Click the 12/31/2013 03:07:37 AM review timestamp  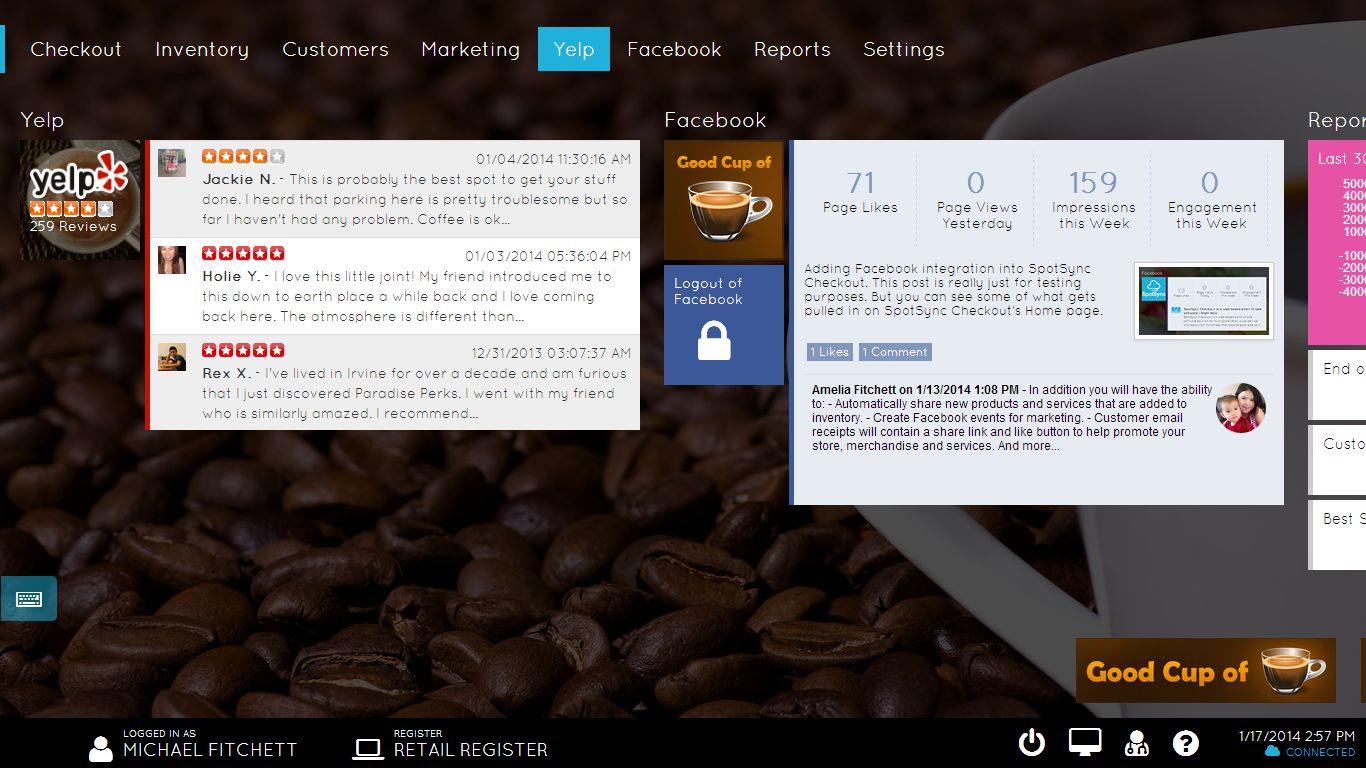(551, 353)
